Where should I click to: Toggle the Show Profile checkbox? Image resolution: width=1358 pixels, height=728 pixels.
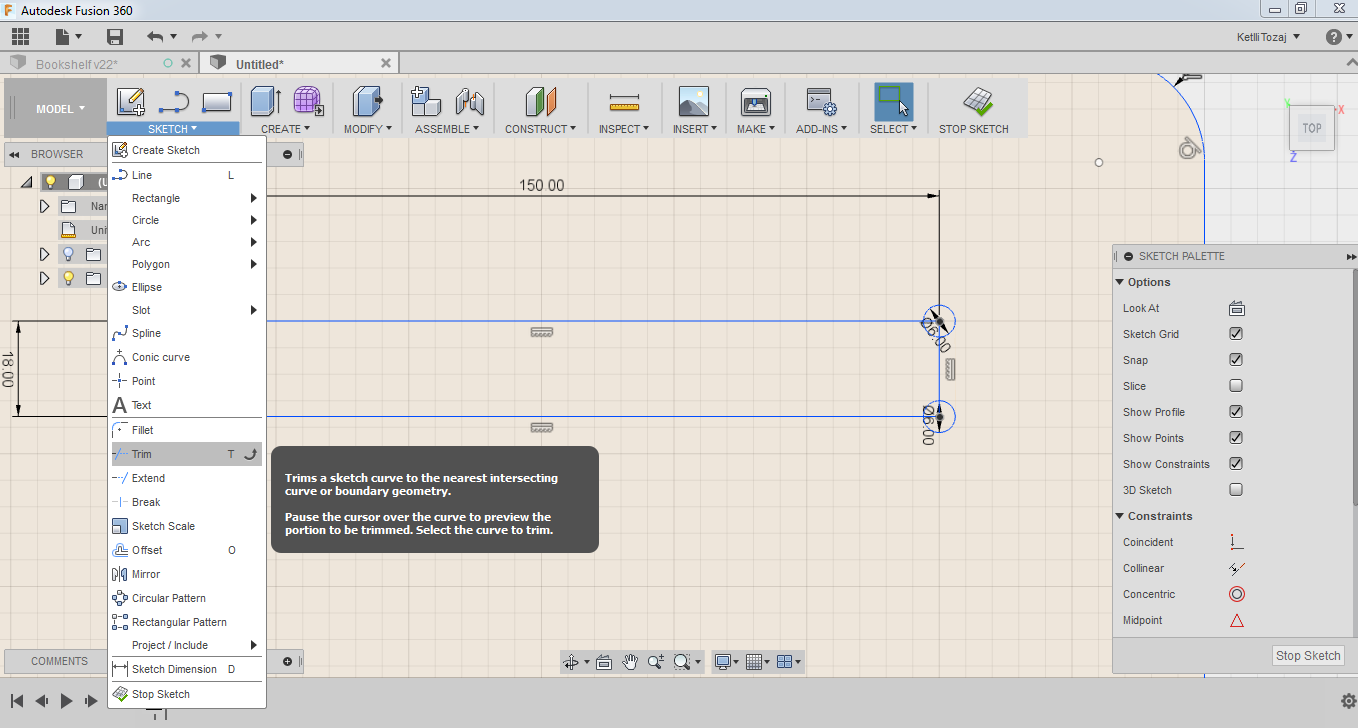[1236, 412]
